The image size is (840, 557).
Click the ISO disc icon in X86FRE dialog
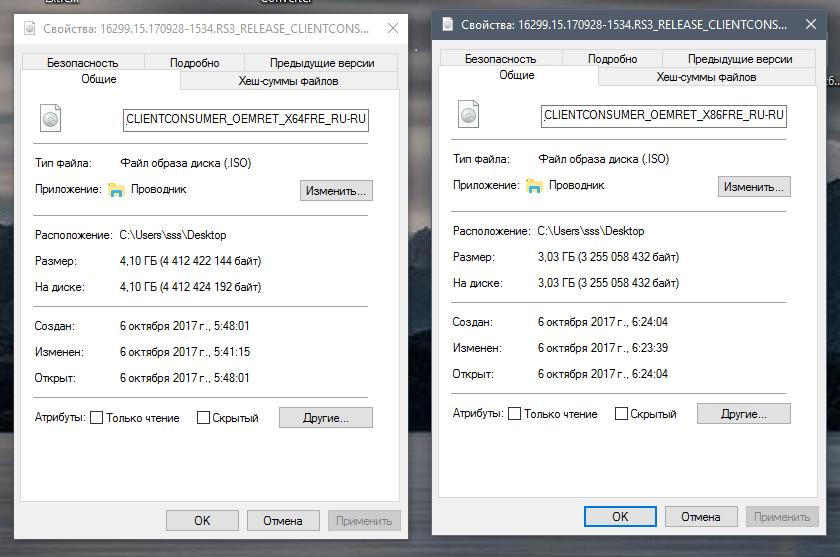tap(468, 114)
